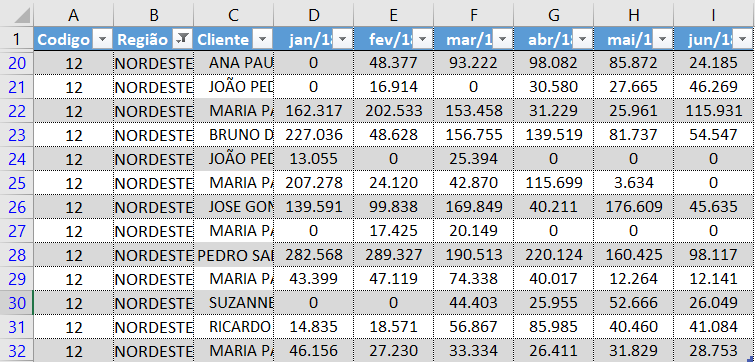Open the jan/18 filter dropdown arrow
The width and height of the screenshot is (755, 362).
pos(342,39)
